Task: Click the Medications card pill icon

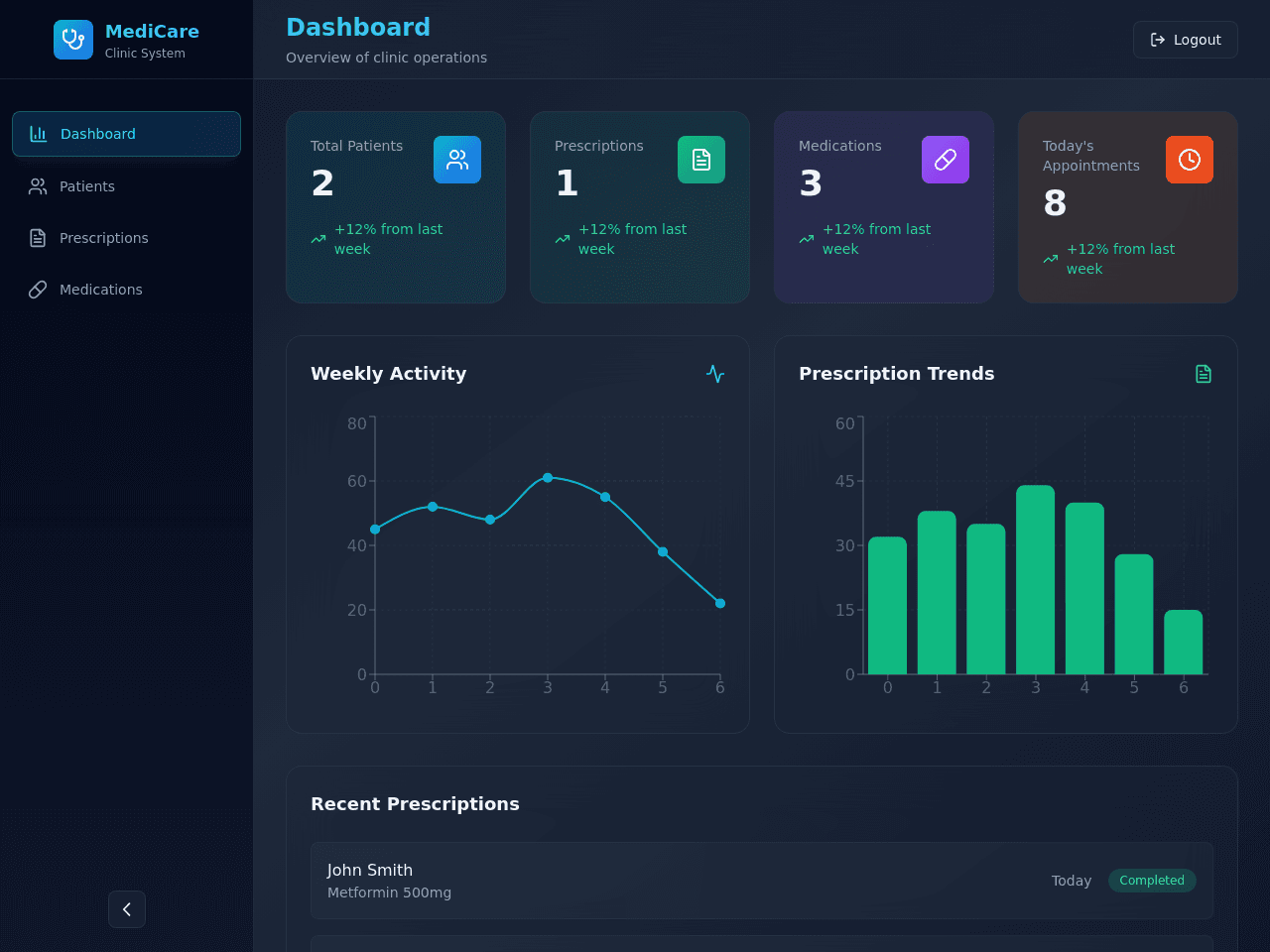Action: click(x=946, y=160)
